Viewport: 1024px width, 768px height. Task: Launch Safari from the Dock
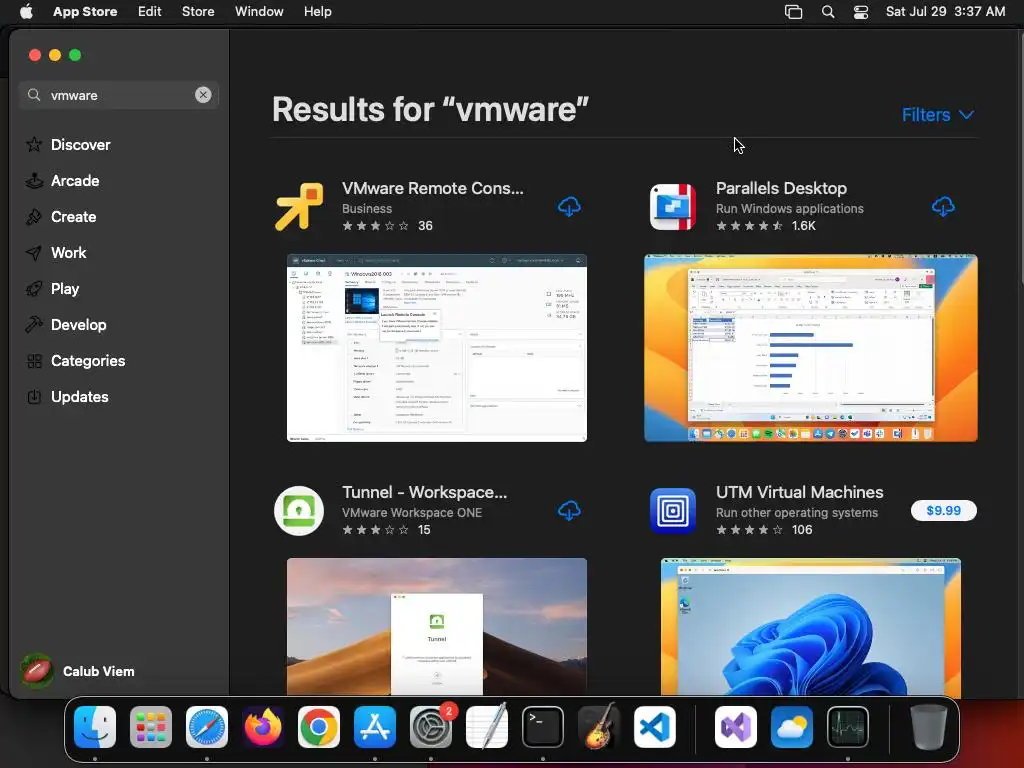(207, 727)
